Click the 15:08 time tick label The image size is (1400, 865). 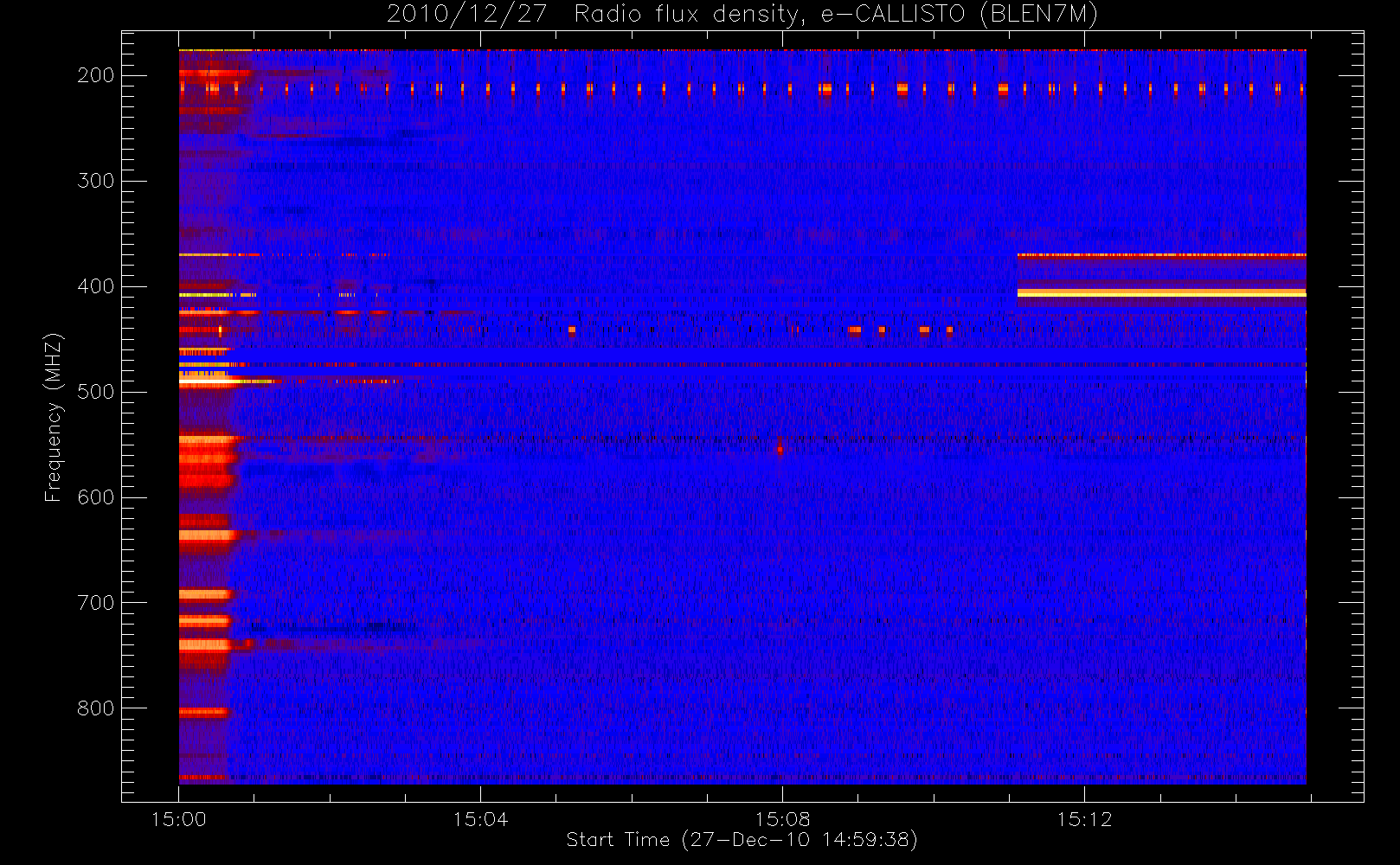click(783, 819)
